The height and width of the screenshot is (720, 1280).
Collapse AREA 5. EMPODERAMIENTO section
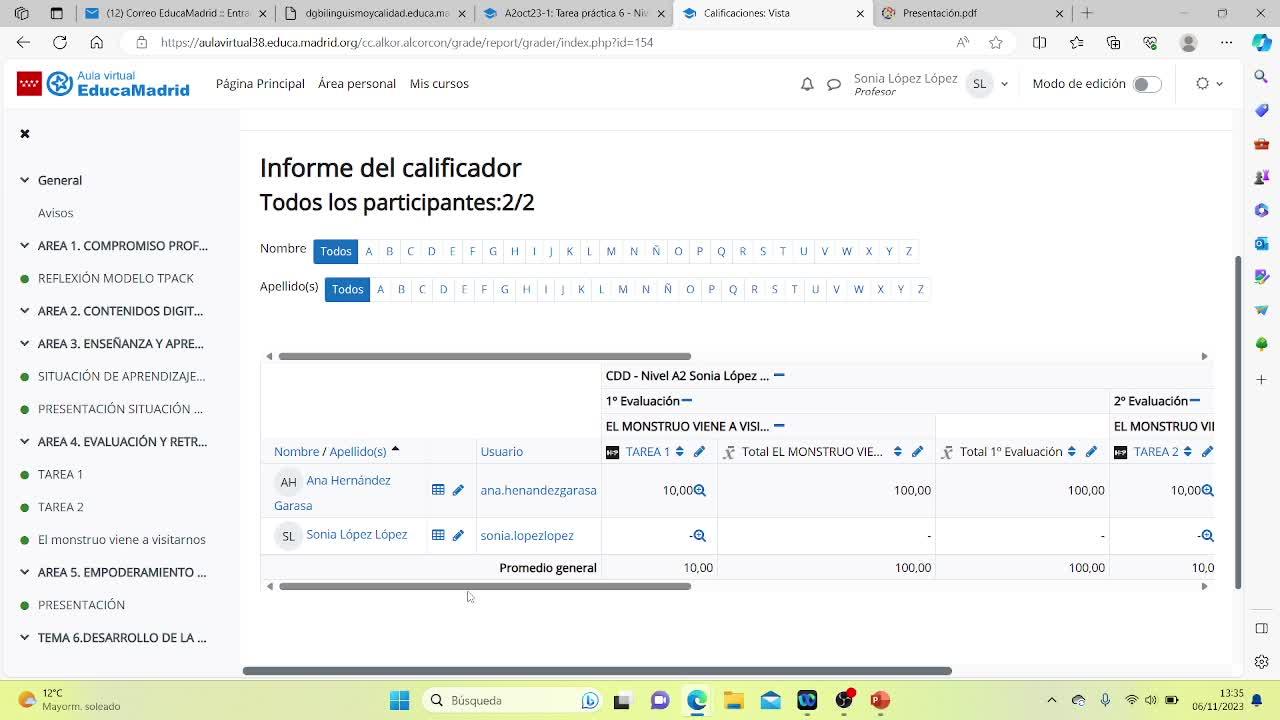point(25,572)
